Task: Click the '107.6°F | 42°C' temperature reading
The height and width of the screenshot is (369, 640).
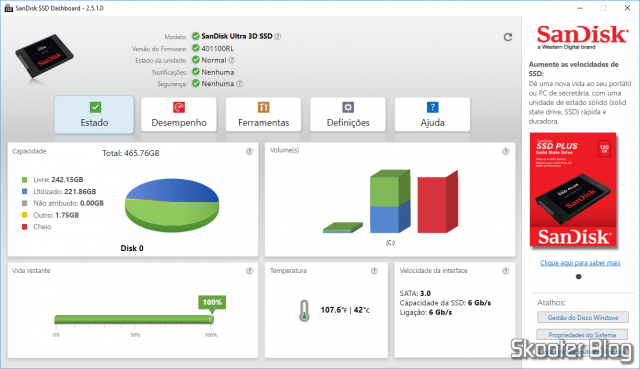Action: pyautogui.click(x=345, y=310)
